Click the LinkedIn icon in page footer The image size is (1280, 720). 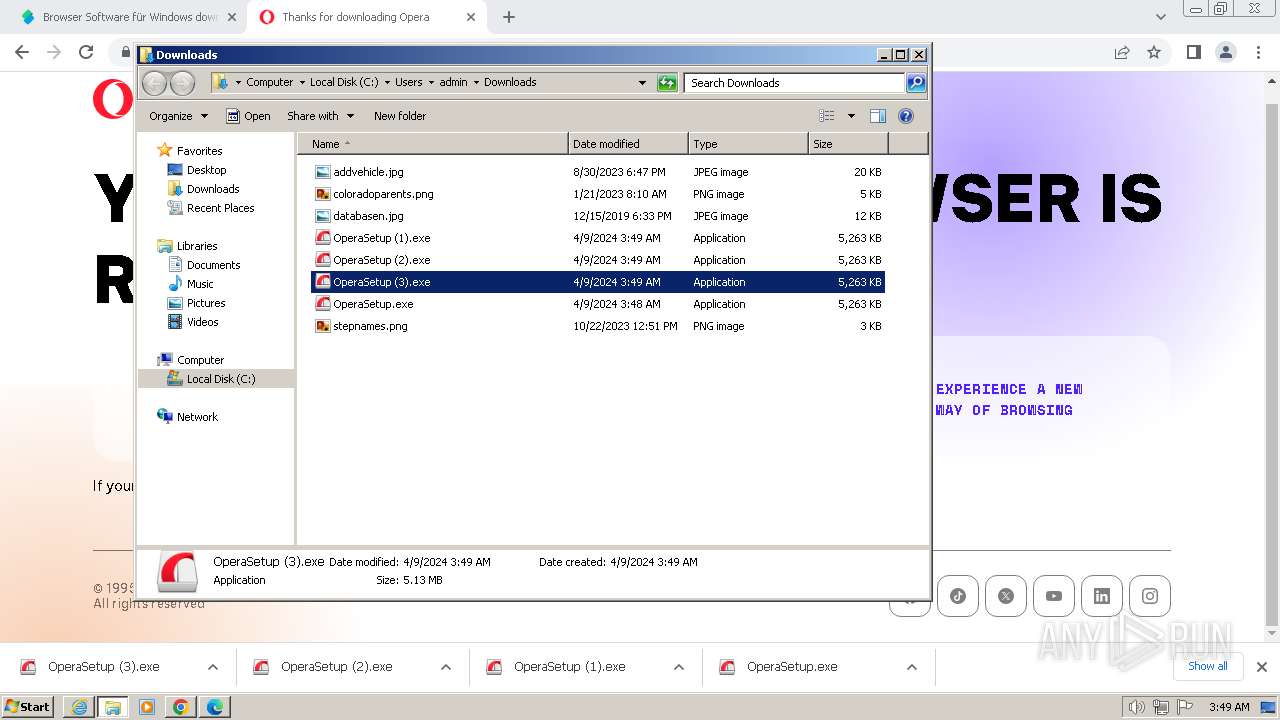pos(1102,596)
